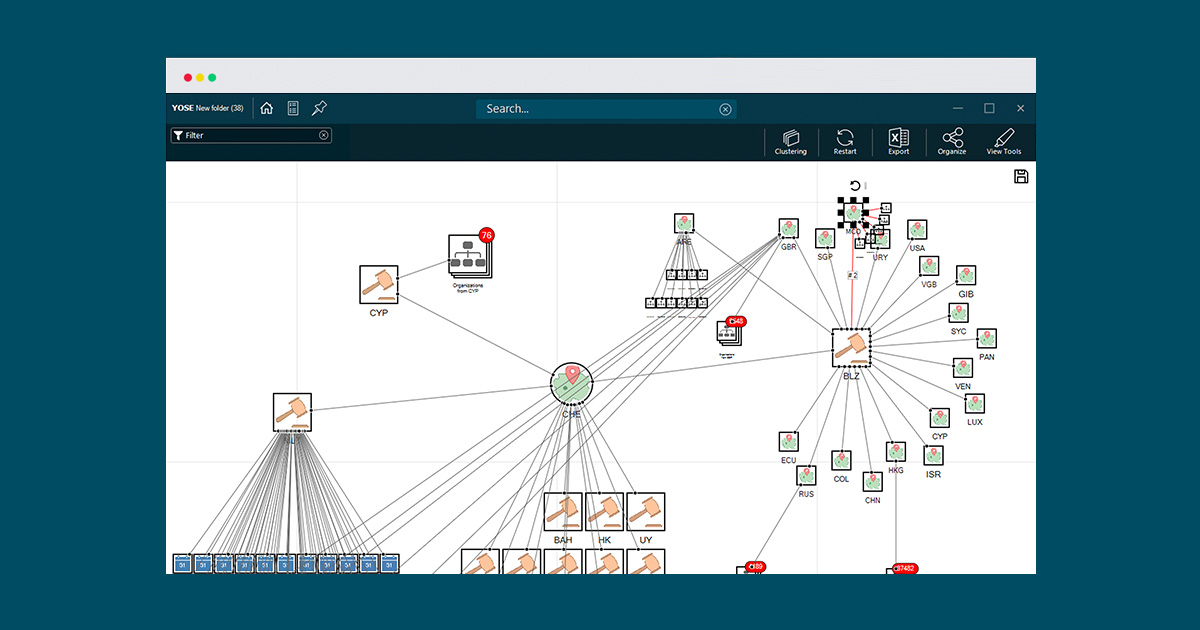Select the CYP gavel node on the left
The width and height of the screenshot is (1200, 630).
(379, 285)
